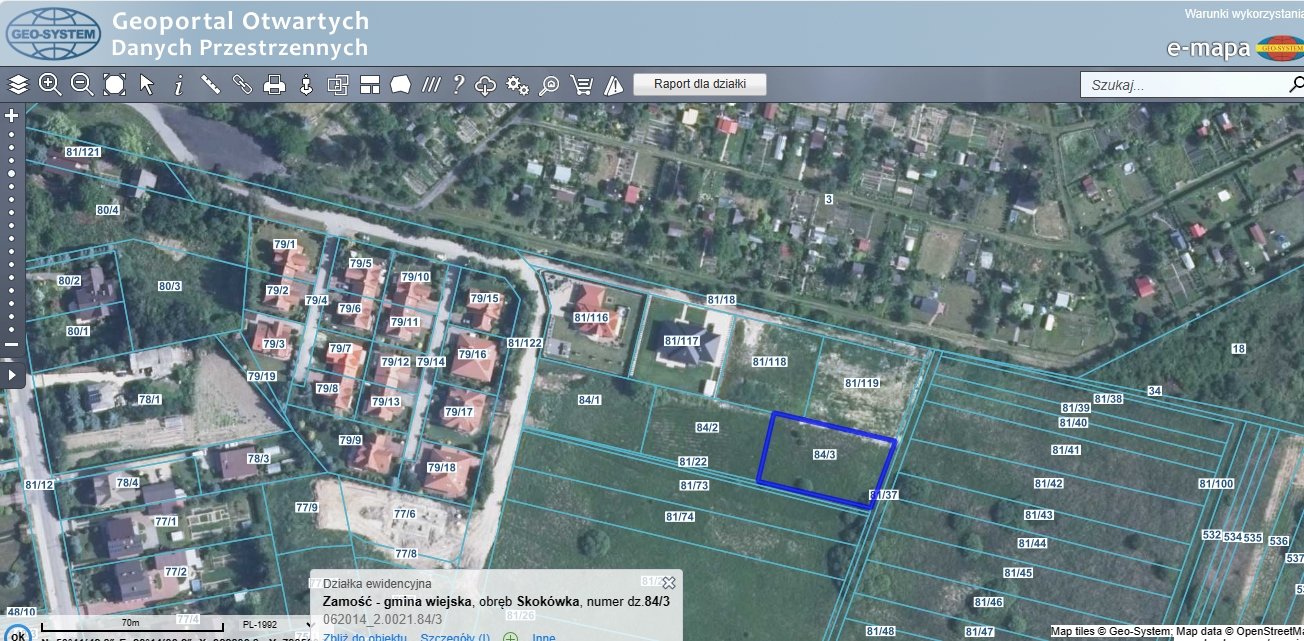Click the street view pegman icon
Image resolution: width=1304 pixels, height=641 pixels.
[x=306, y=84]
